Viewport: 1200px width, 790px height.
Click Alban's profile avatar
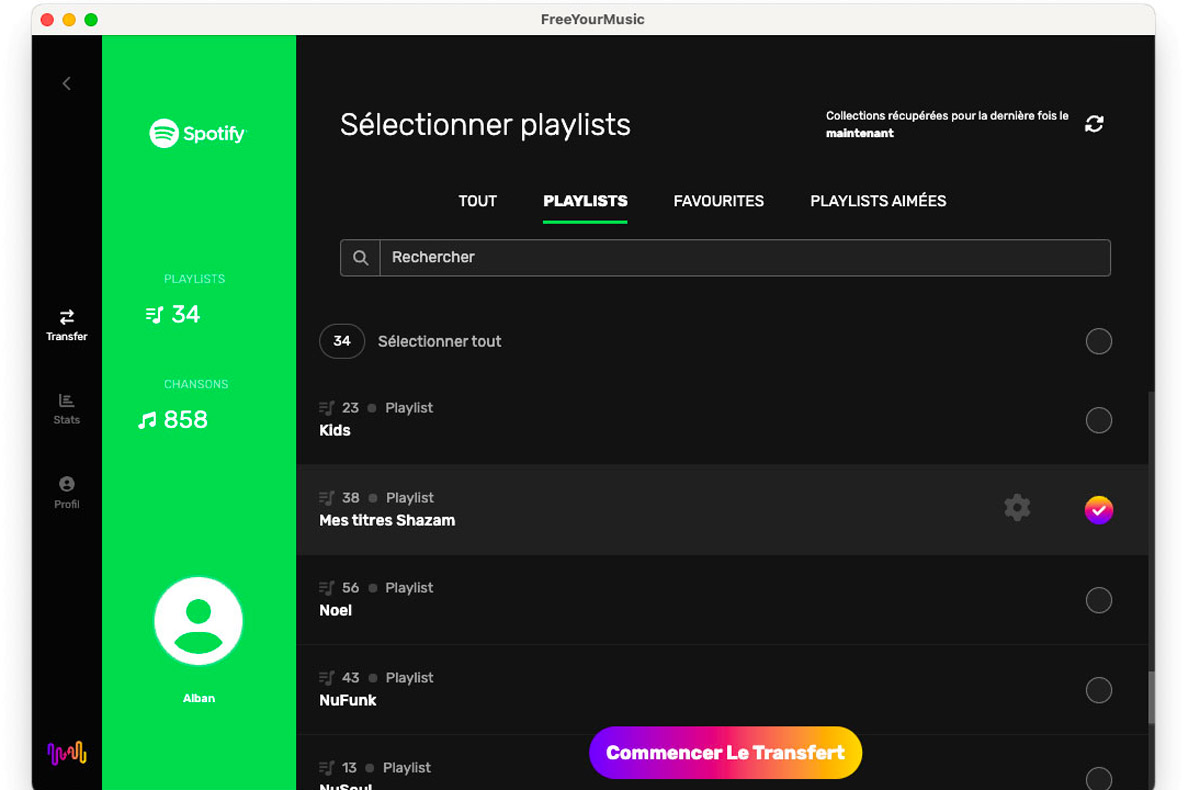(x=198, y=621)
